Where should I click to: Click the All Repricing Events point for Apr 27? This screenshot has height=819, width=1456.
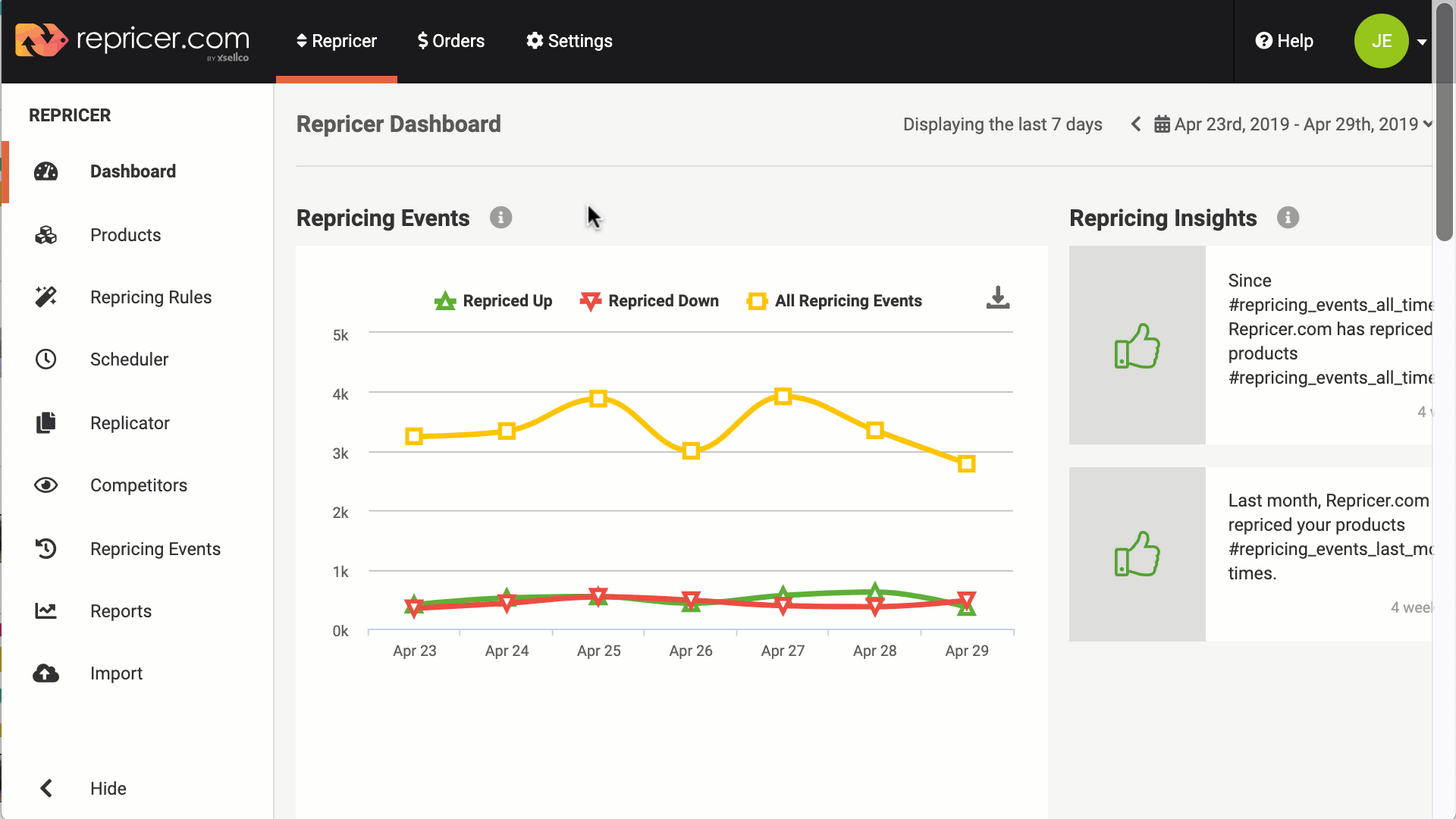pyautogui.click(x=783, y=397)
